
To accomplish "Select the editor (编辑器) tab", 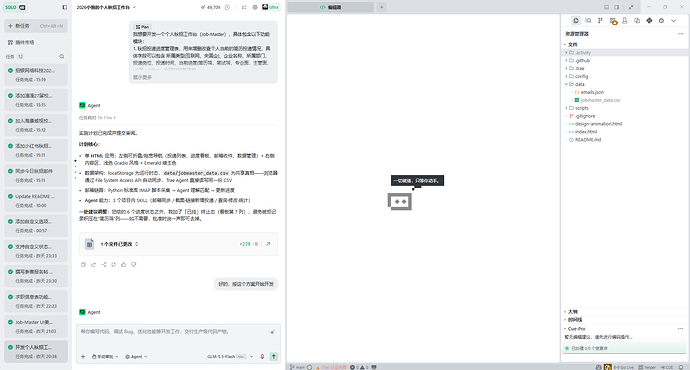I will coord(330,7).
